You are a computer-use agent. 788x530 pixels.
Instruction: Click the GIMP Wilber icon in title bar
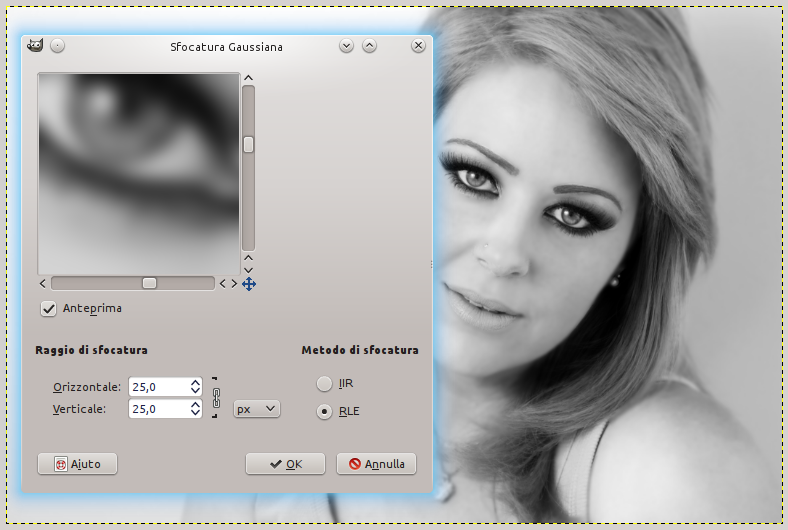point(35,46)
